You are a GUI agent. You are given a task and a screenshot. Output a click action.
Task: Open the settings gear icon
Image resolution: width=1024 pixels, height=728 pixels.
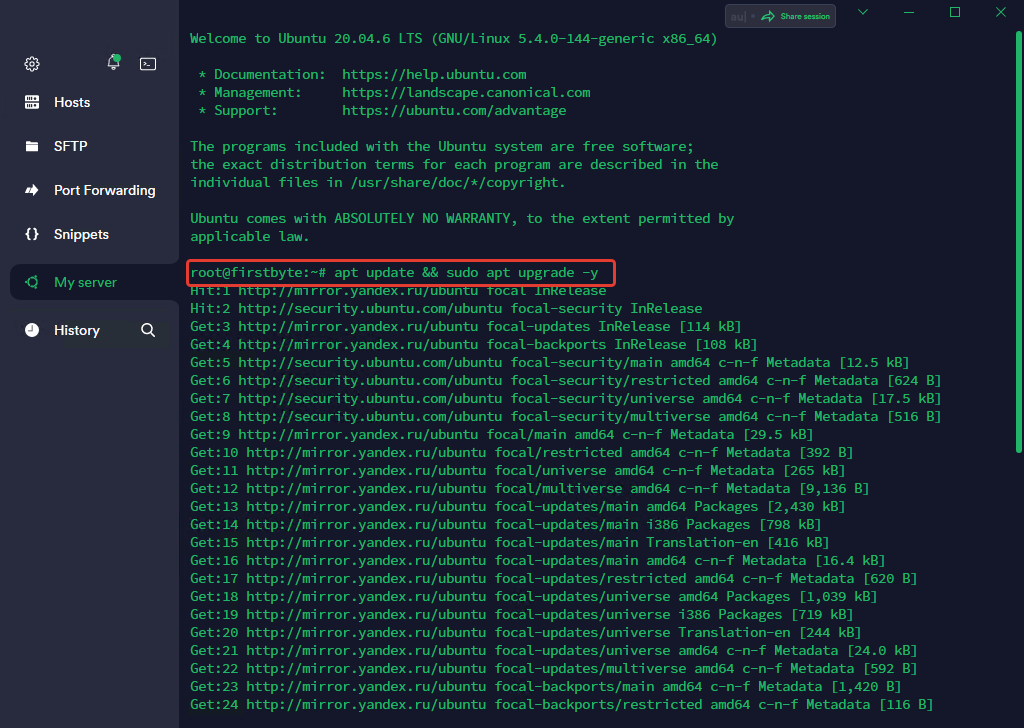32,64
